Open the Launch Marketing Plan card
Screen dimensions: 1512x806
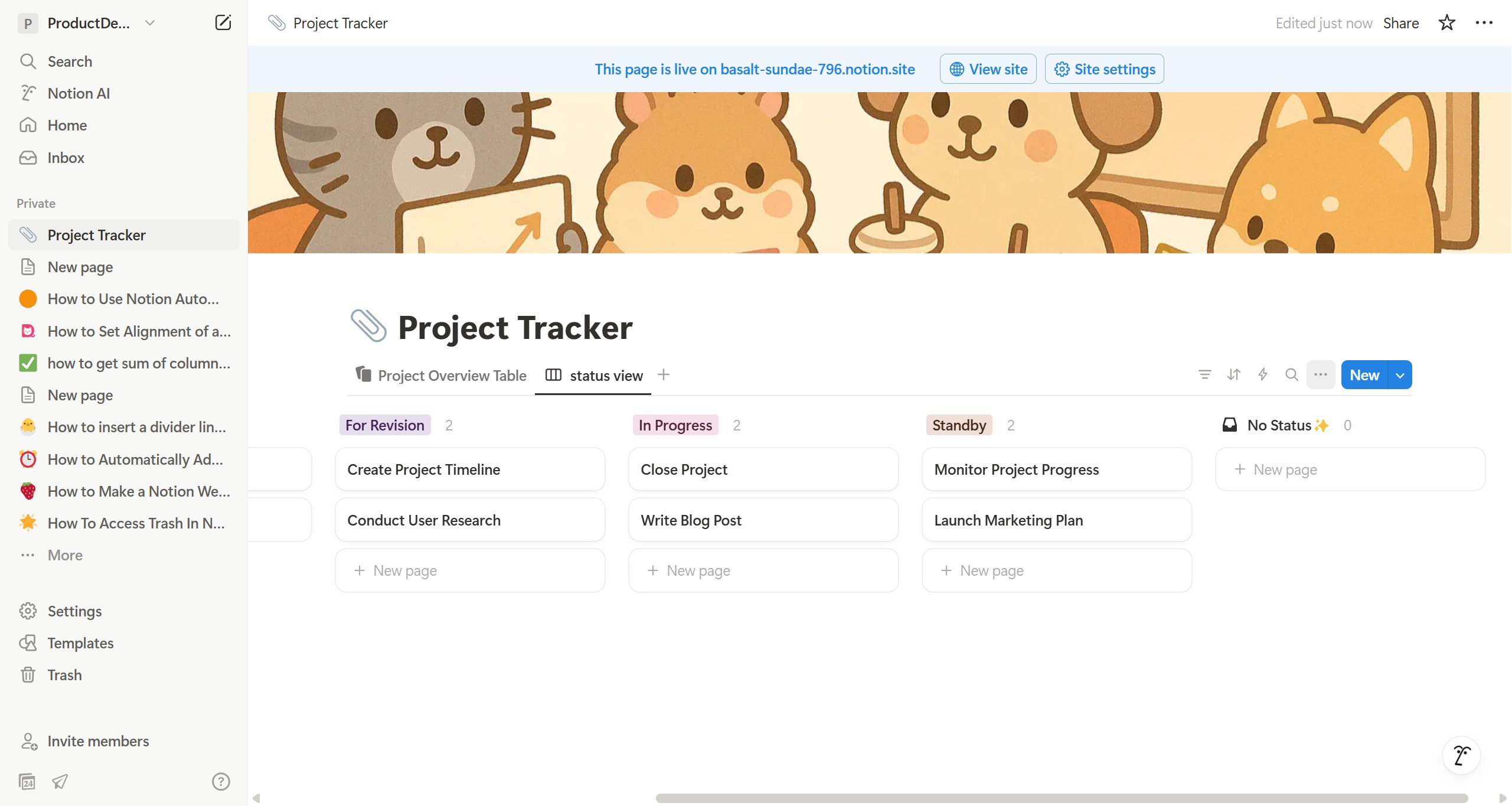1057,520
